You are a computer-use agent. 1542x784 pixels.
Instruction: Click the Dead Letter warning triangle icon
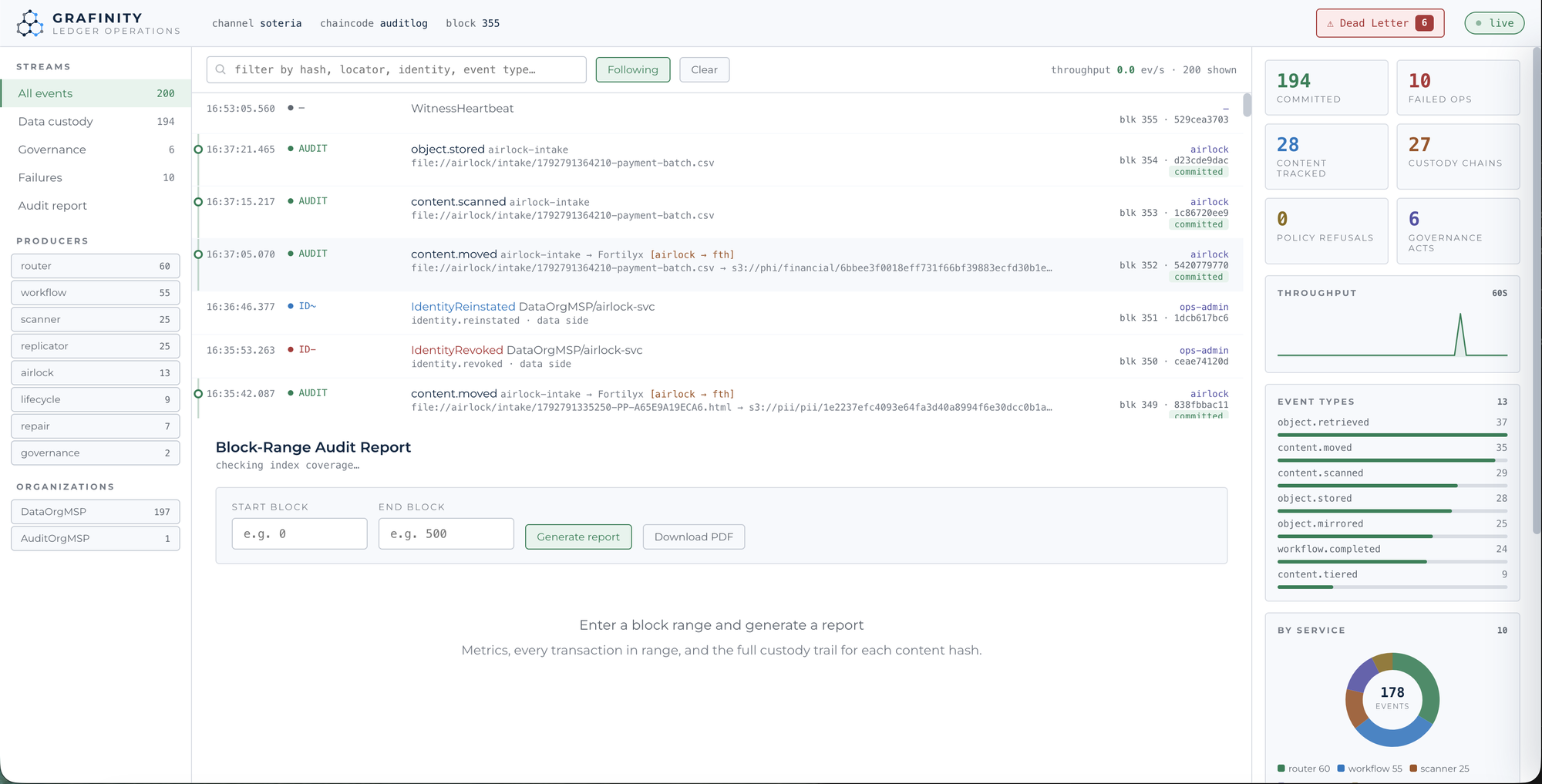(1330, 24)
